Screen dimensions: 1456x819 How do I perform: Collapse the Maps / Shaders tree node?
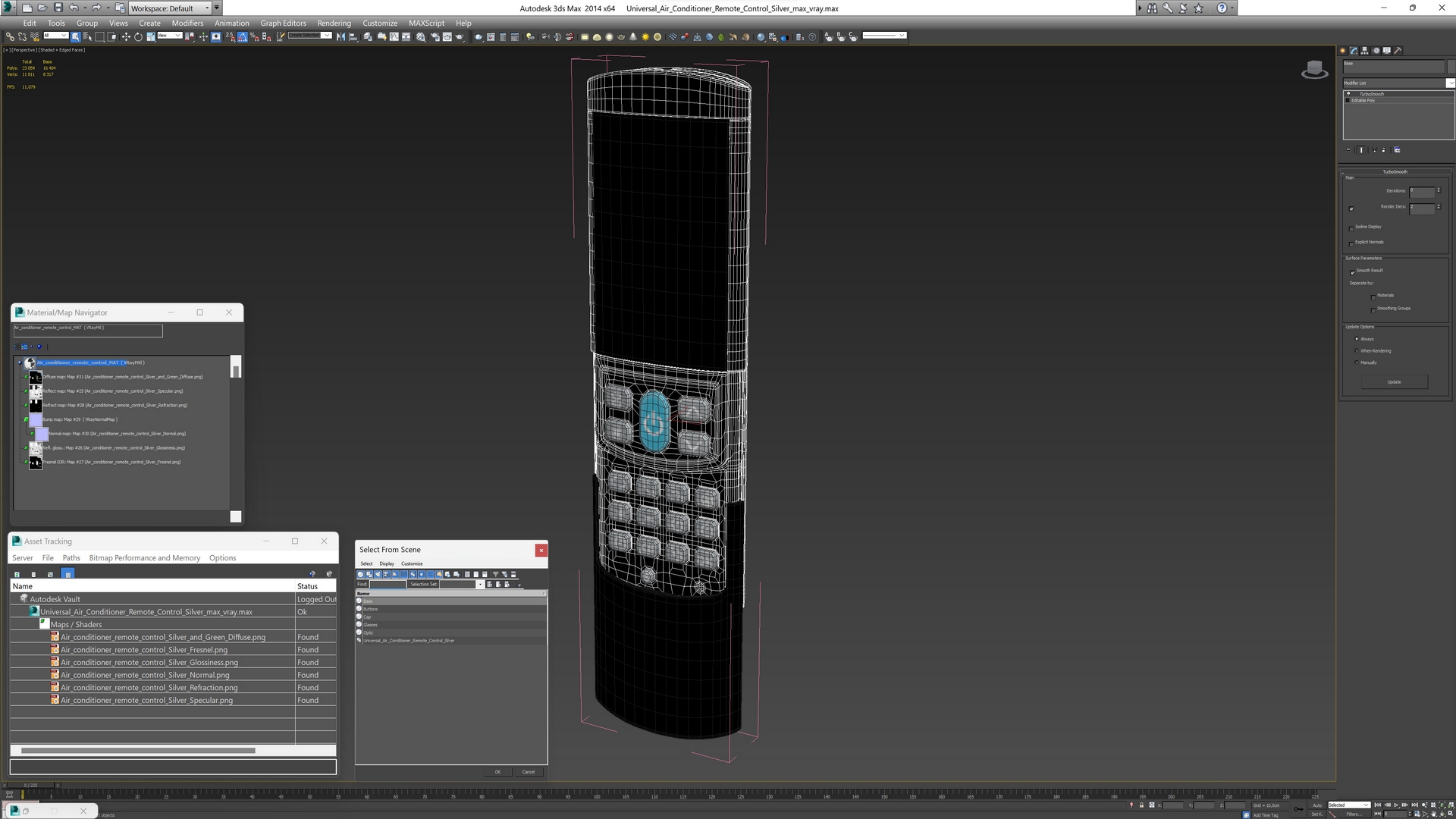point(44,623)
